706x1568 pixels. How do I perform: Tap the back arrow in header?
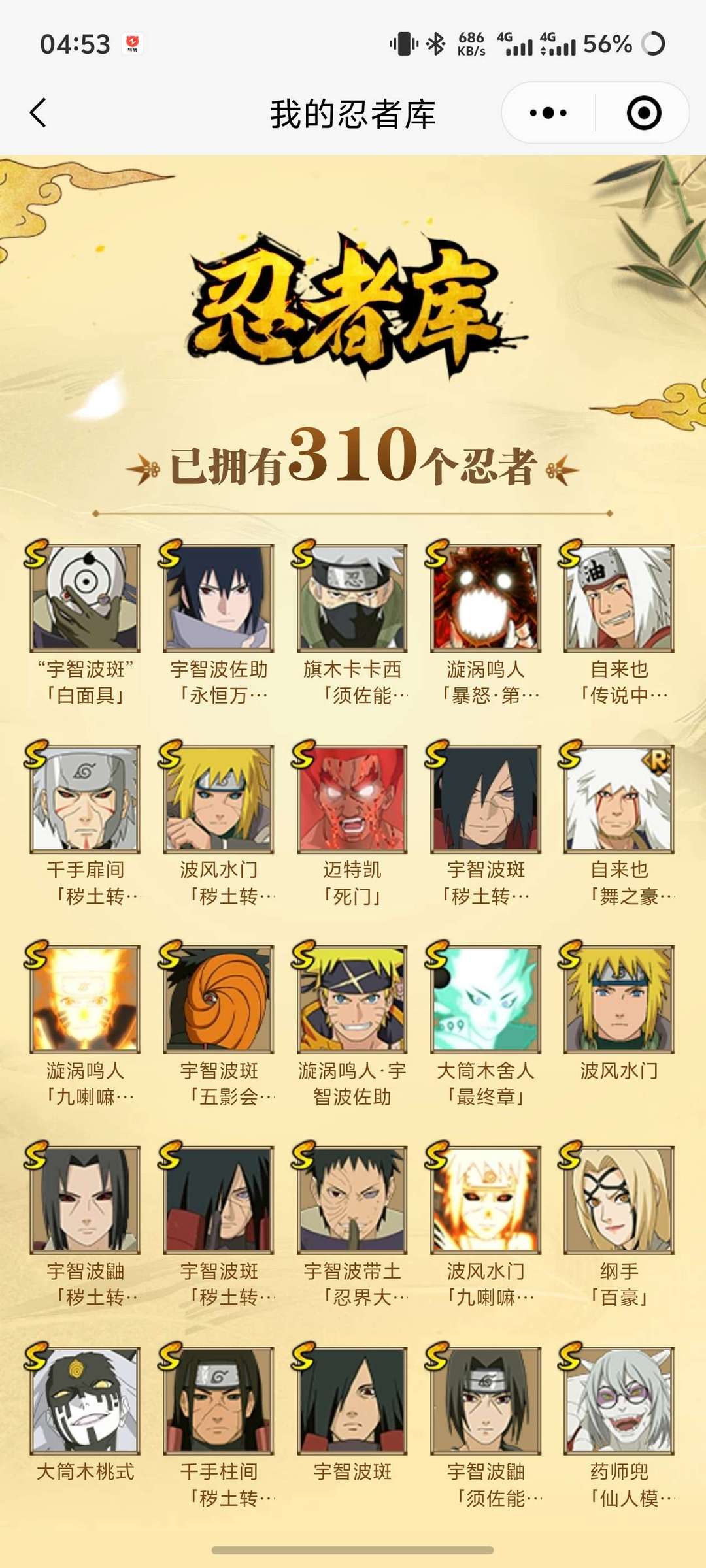[39, 113]
